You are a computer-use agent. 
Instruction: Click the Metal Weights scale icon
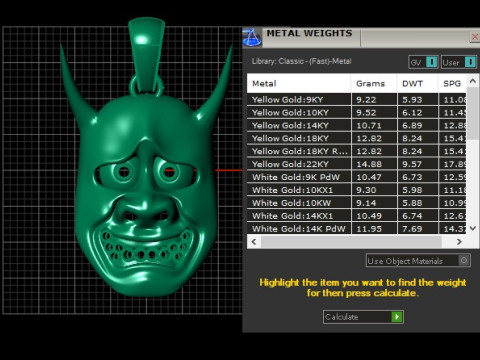point(252,37)
